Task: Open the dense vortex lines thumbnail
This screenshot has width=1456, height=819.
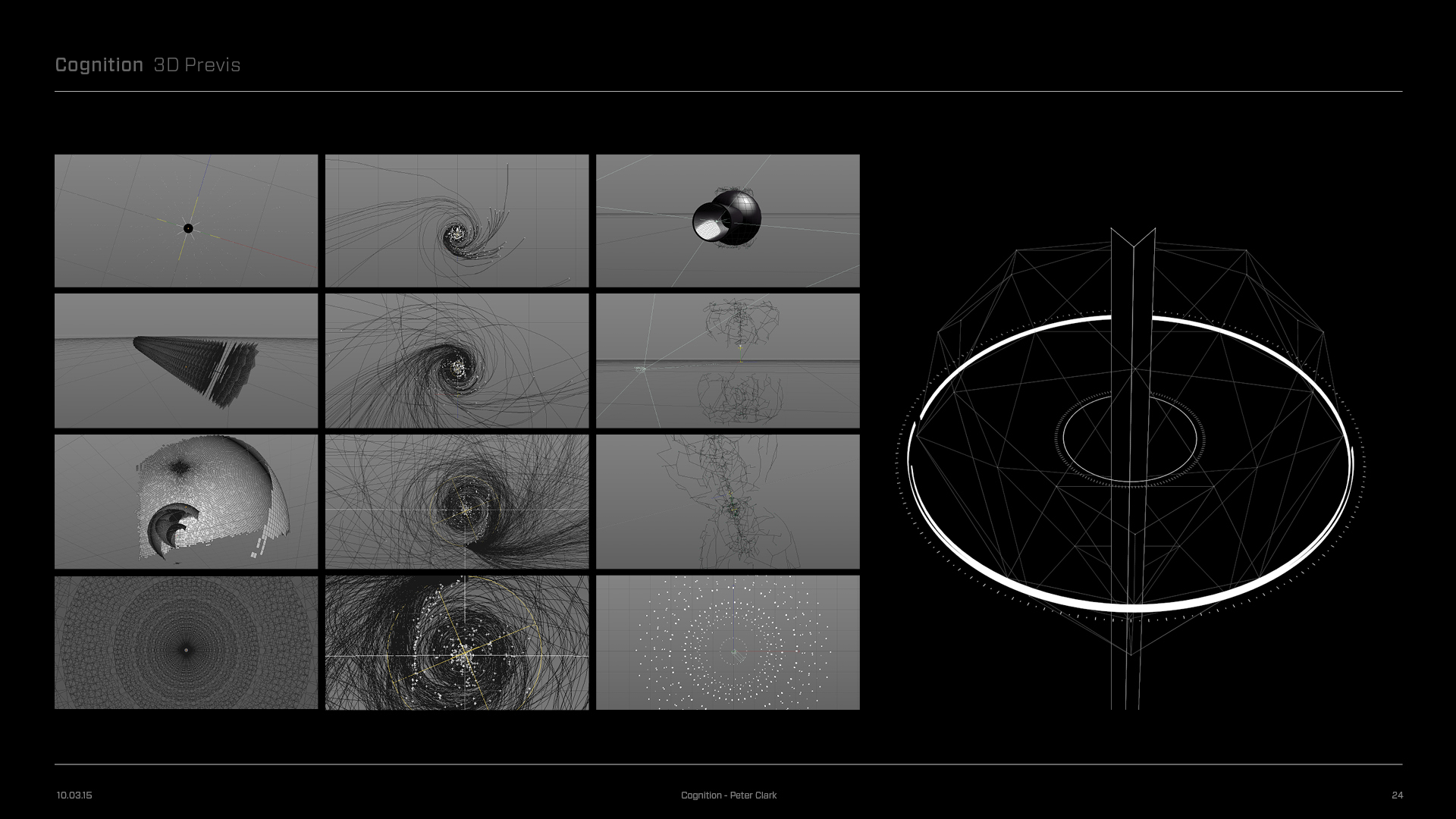Action: tap(457, 501)
